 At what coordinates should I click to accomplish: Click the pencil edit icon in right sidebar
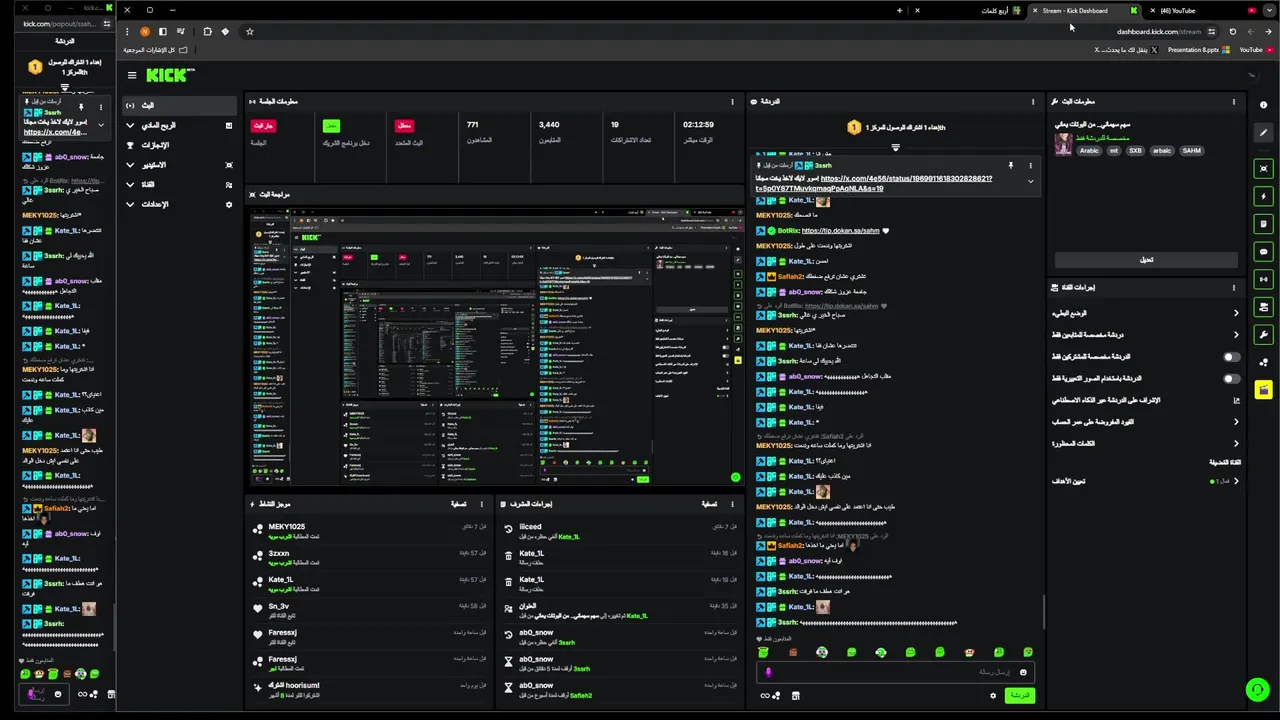[1264, 133]
